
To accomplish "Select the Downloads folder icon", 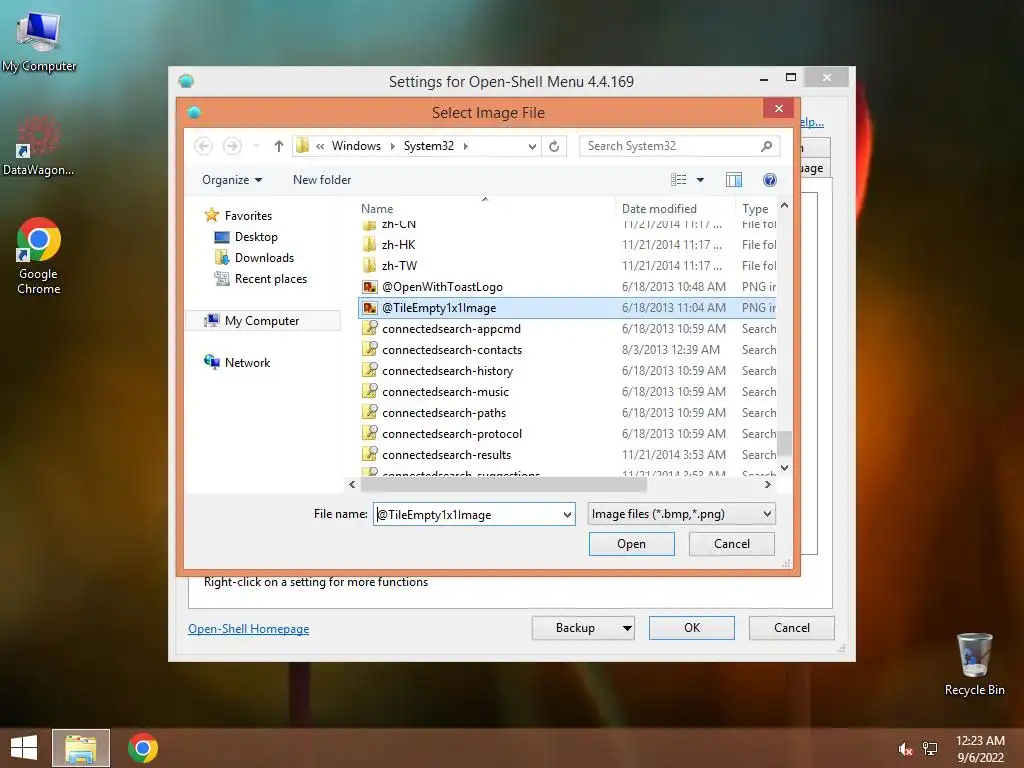I will [x=222, y=257].
